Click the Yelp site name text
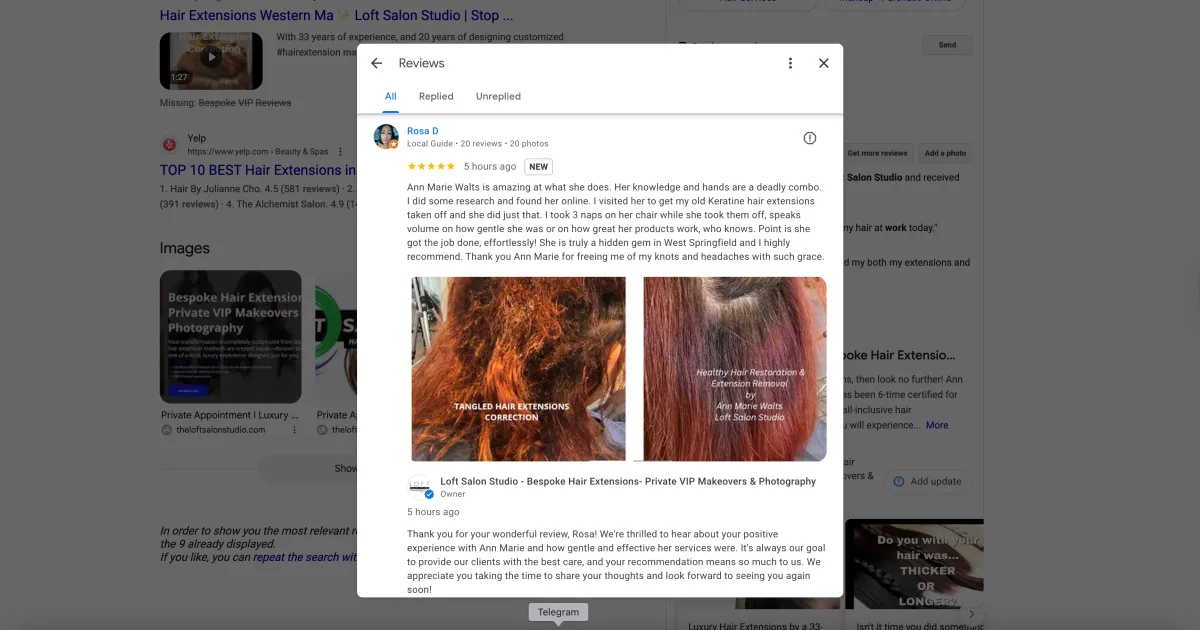This screenshot has height=630, width=1200. point(197,138)
